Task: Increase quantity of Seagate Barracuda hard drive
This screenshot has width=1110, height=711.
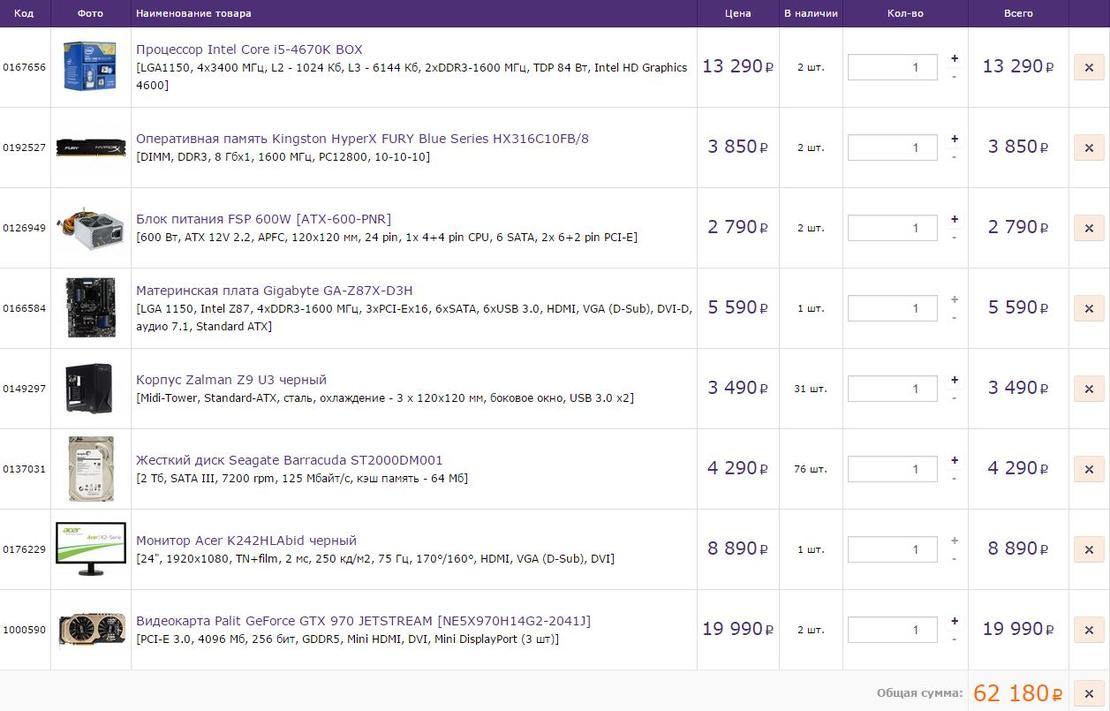Action: (x=954, y=460)
